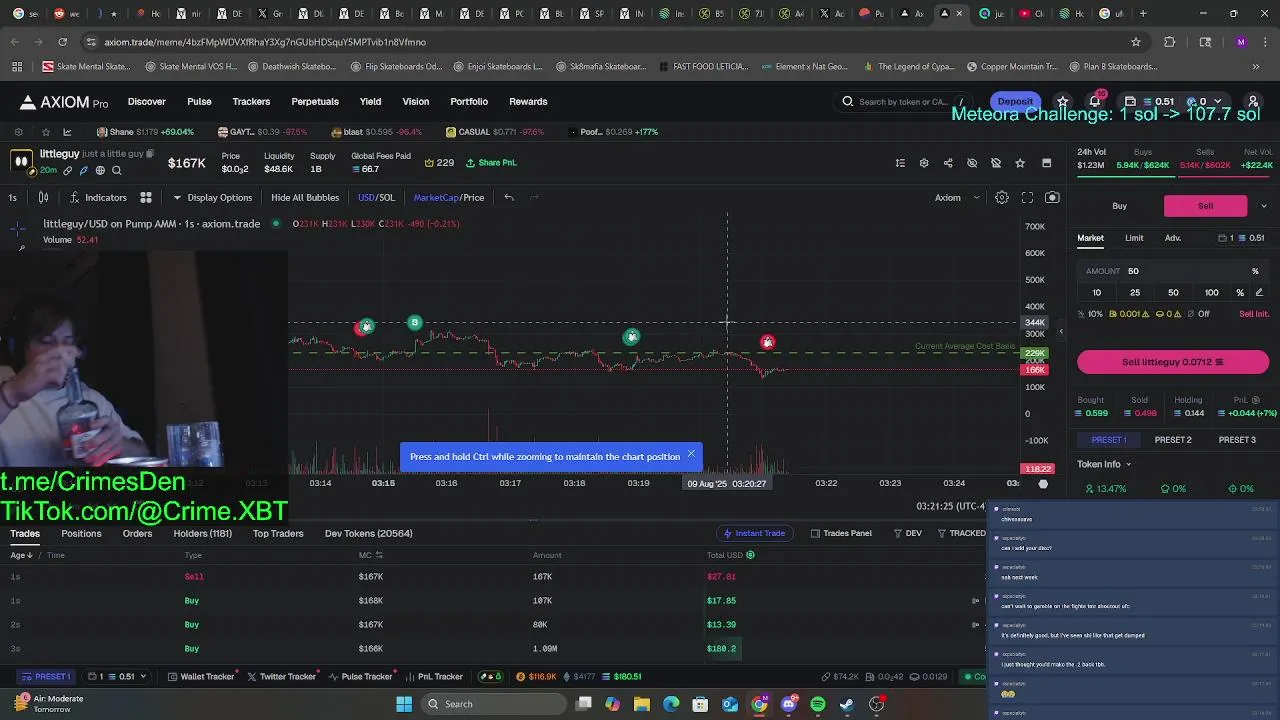Image resolution: width=1280 pixels, height=720 pixels.
Task: Open the chart settings gear icon
Action: point(1001,198)
